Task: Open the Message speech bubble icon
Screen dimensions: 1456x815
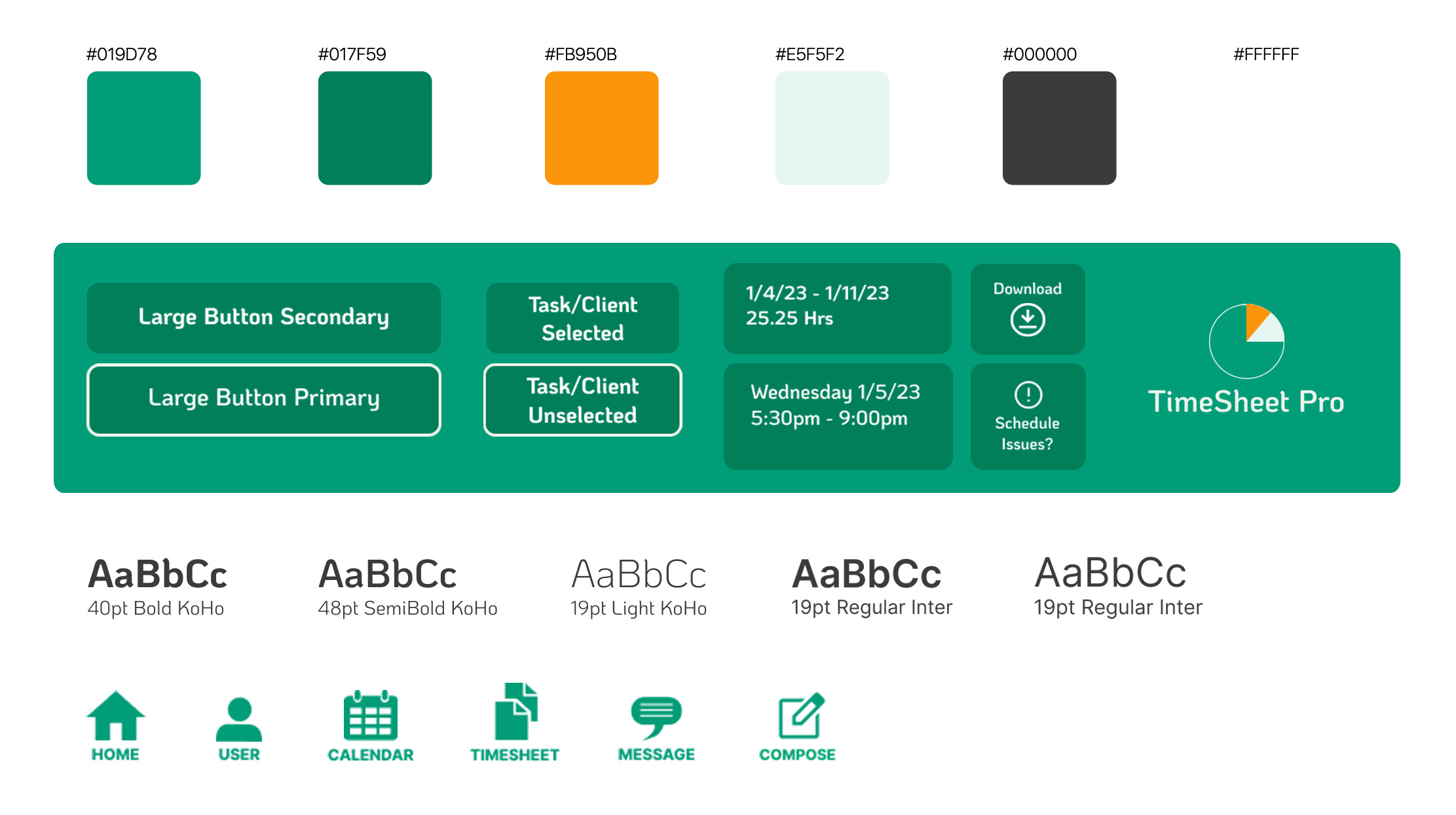Action: coord(656,718)
